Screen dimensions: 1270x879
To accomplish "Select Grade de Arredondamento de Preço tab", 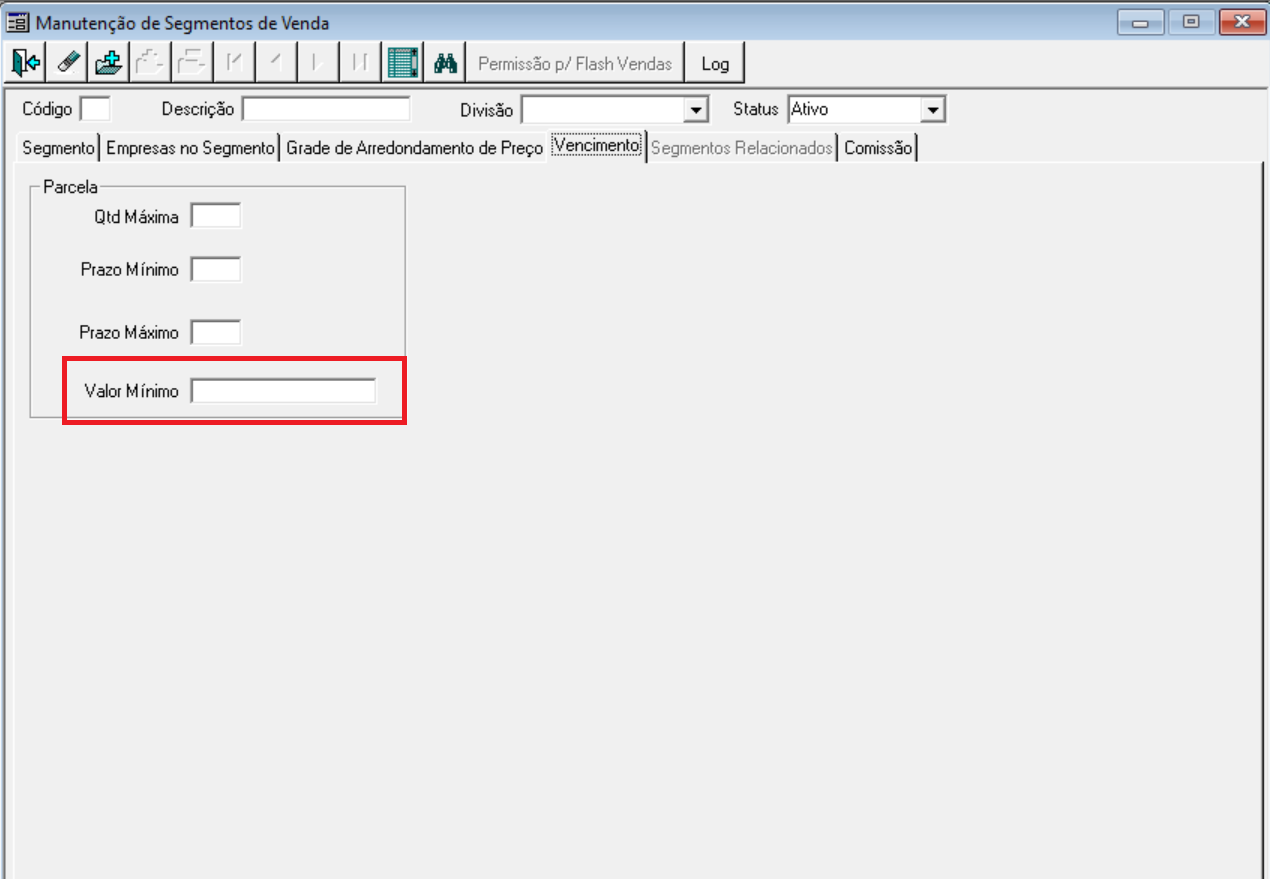I will [414, 148].
